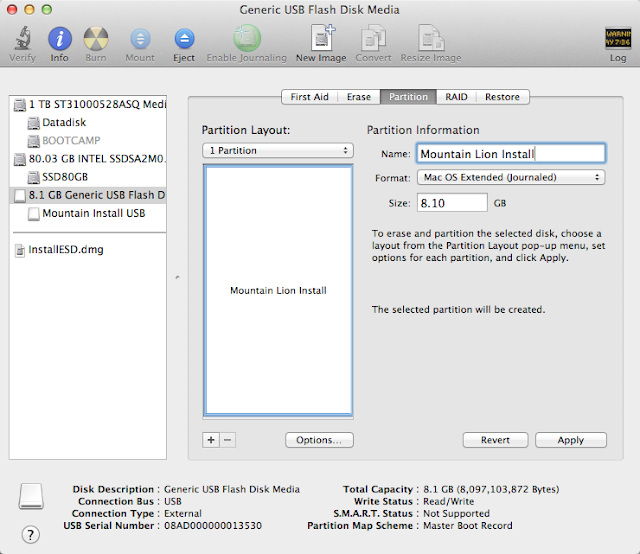This screenshot has height=554, width=640.
Task: Create a New Image from toolbar
Action: [322, 38]
